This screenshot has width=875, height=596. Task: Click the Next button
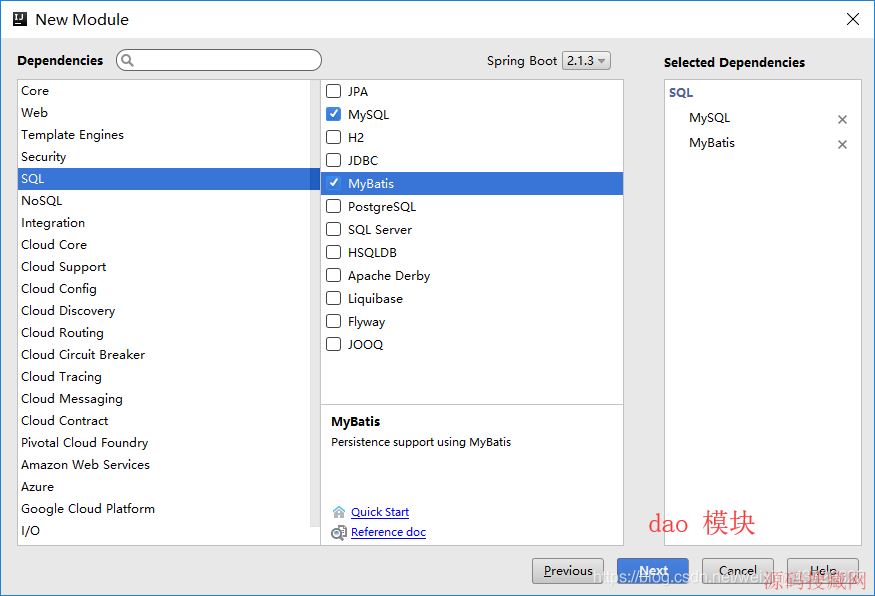tap(653, 571)
